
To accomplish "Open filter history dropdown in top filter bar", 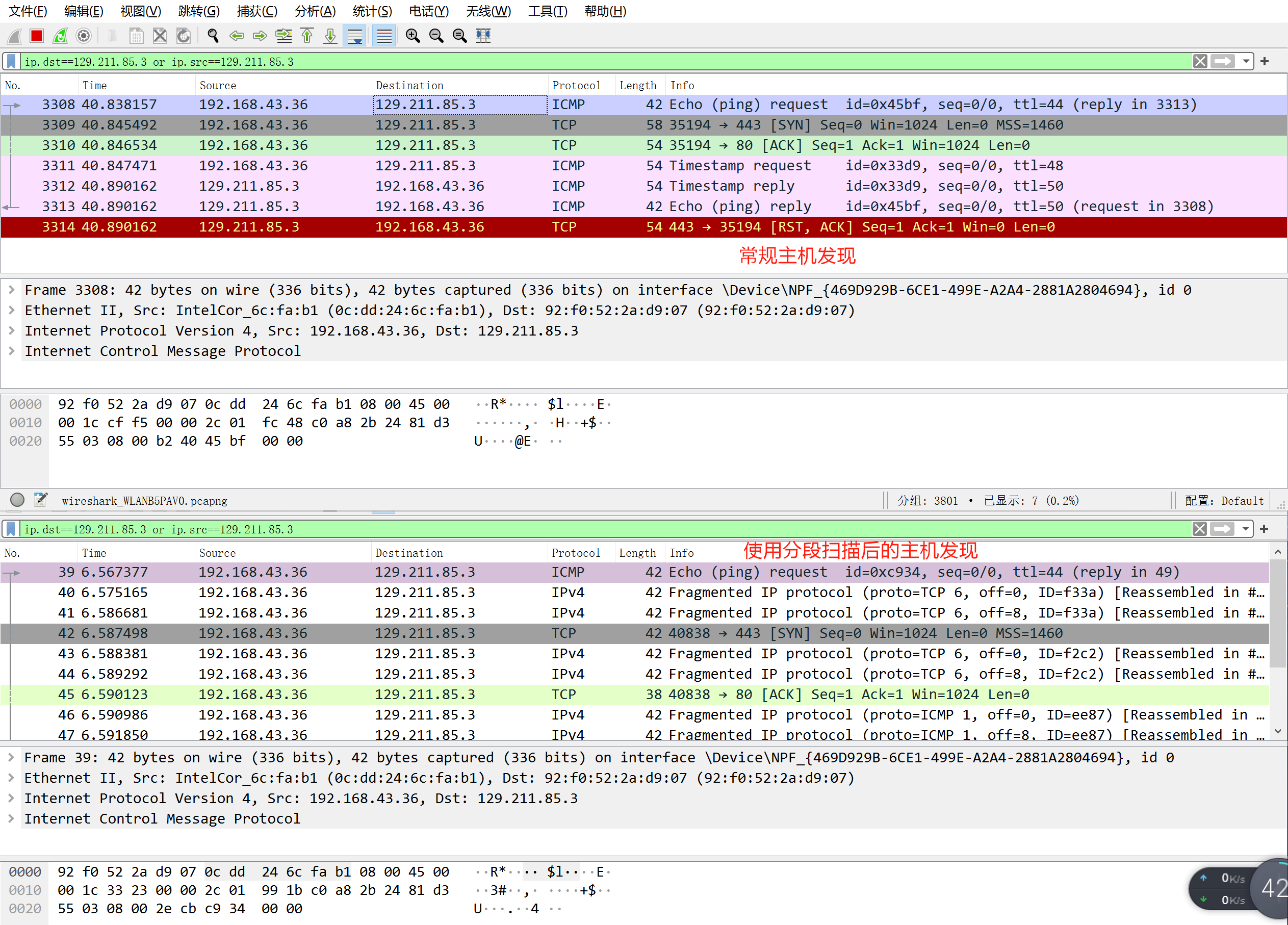I will [x=1246, y=61].
